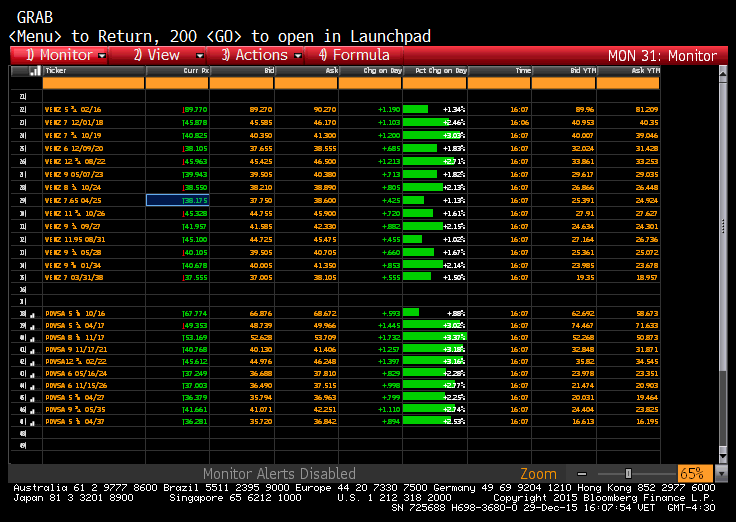Viewport: 736px width, 522px height.
Task: Click the Time column header
Action: pyautogui.click(x=499, y=71)
